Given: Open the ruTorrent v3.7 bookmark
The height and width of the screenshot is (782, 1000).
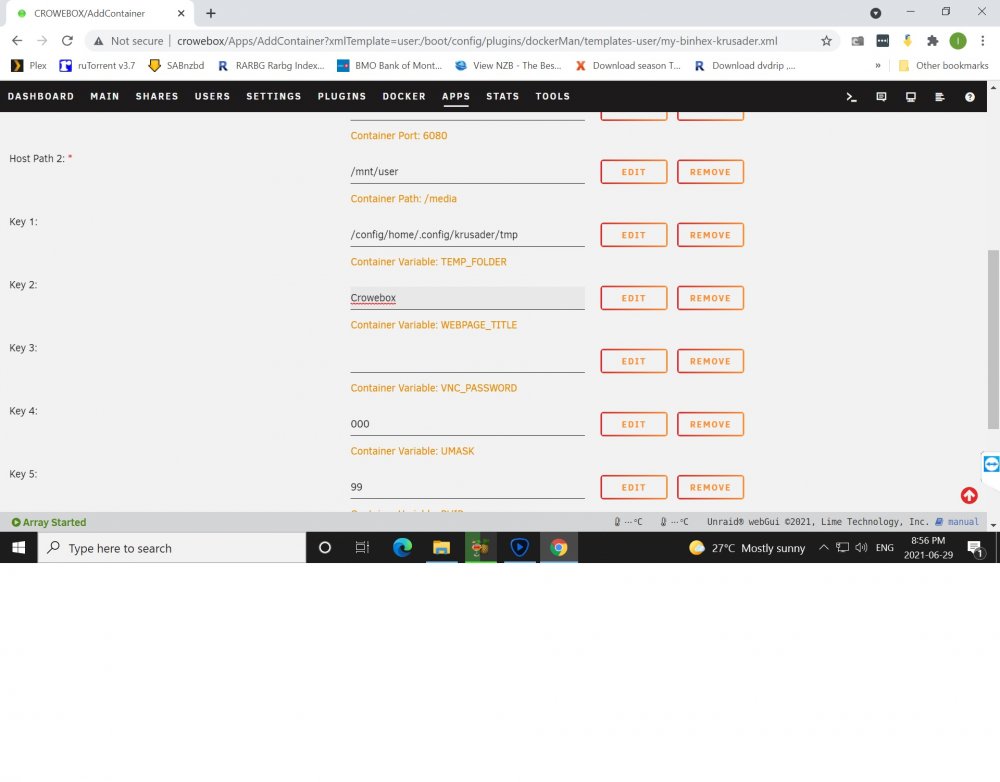Looking at the screenshot, I should click(97, 65).
